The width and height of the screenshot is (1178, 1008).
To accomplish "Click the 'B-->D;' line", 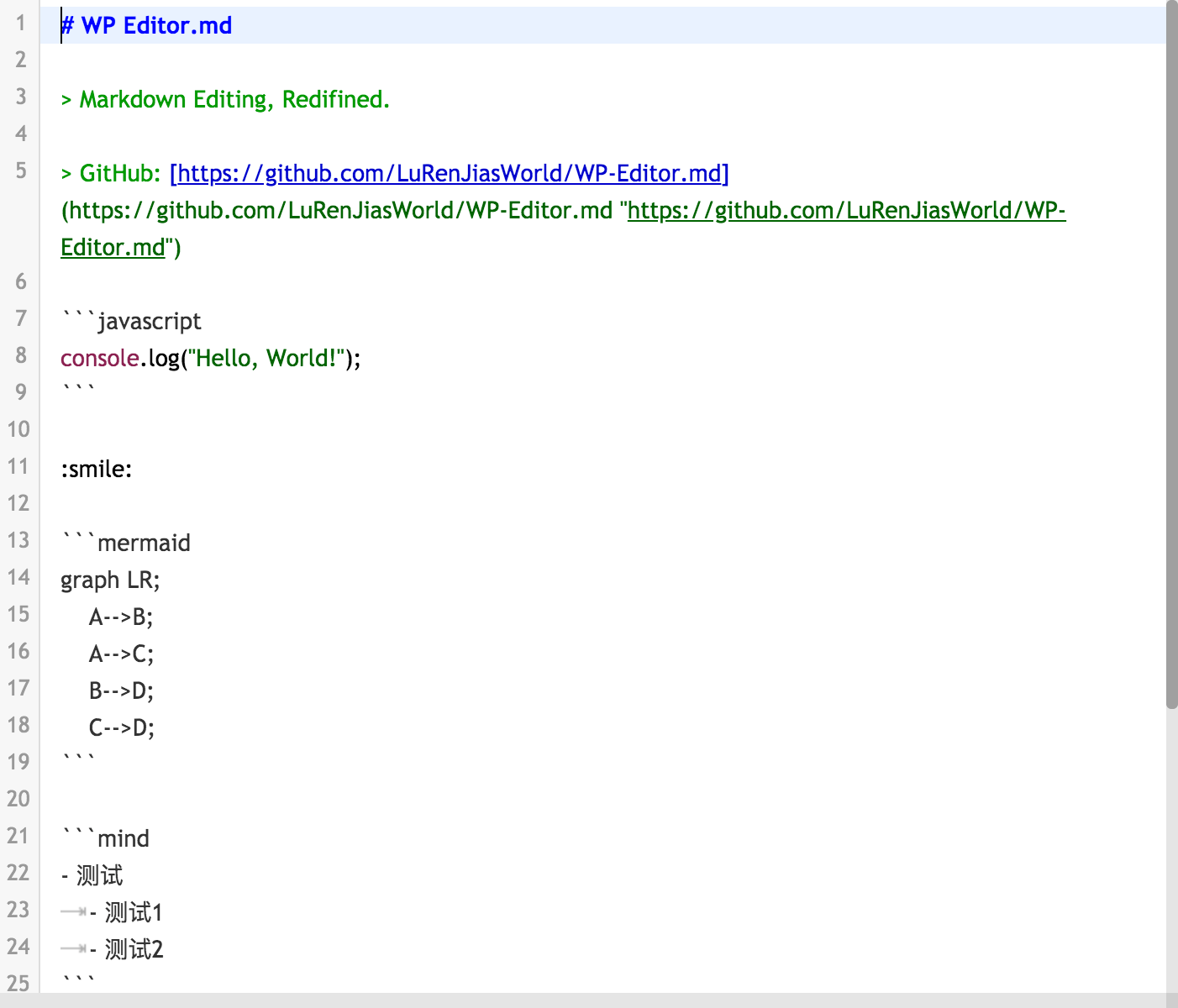I will (x=122, y=690).
